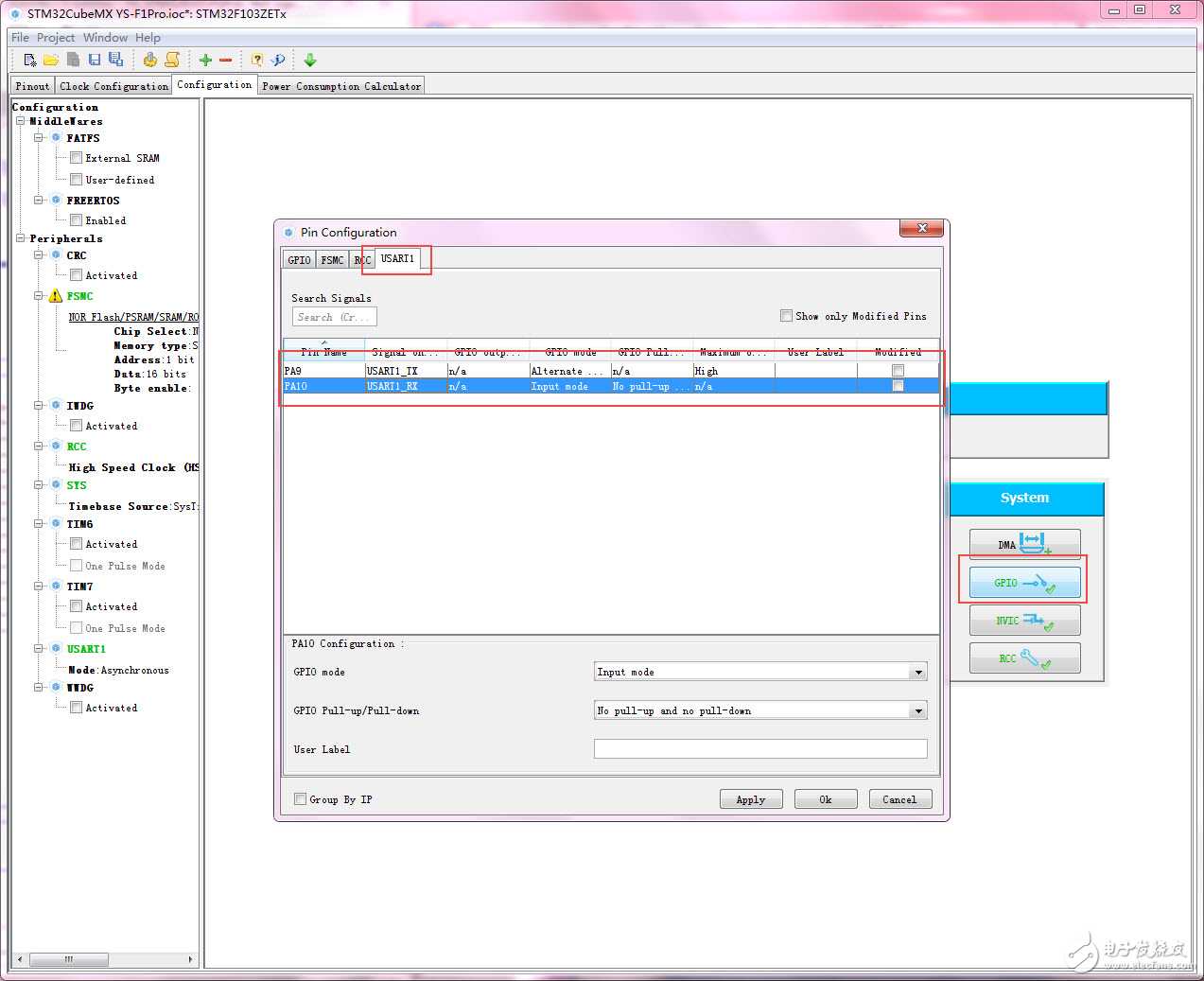Open the DMA system configuration button
This screenshot has width=1204, height=981.
[1024, 545]
